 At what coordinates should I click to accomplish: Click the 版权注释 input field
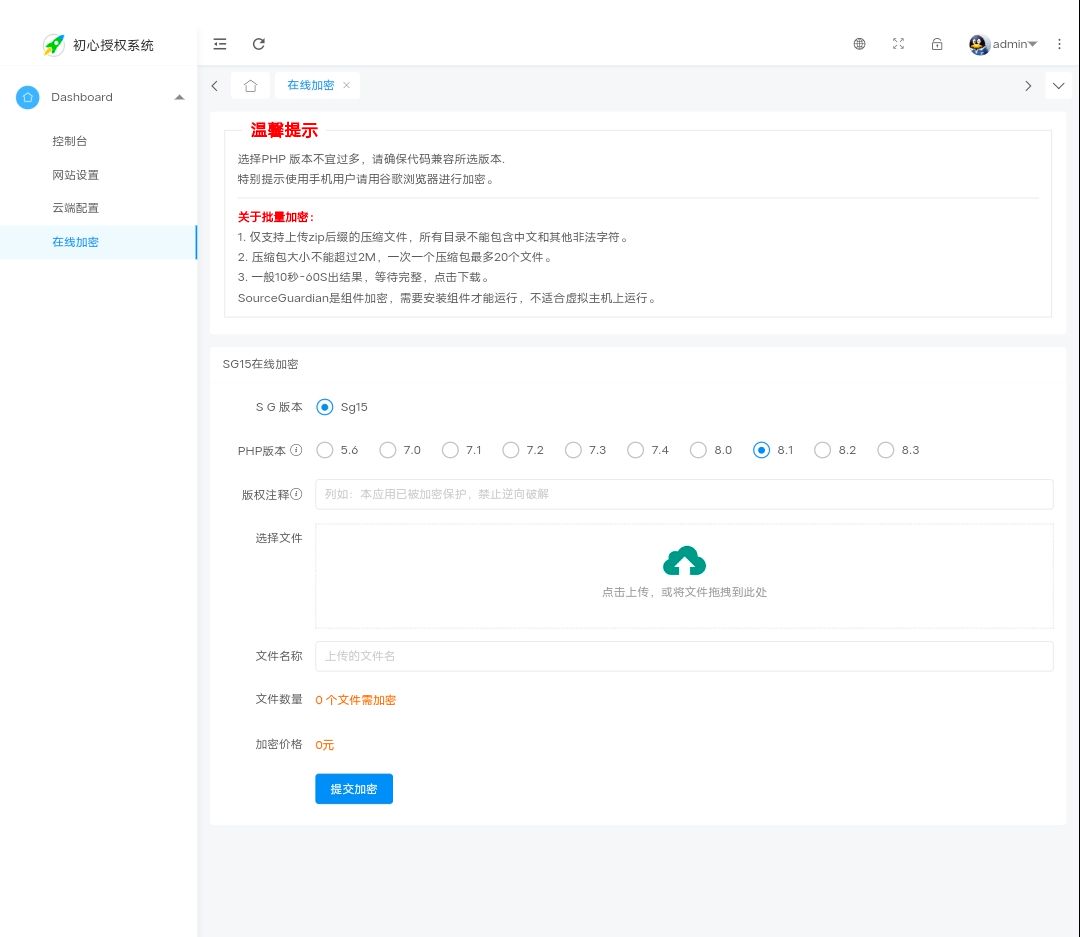684,493
